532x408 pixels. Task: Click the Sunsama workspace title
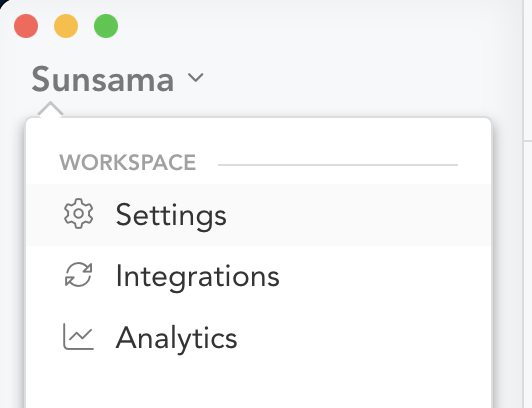click(x=103, y=79)
